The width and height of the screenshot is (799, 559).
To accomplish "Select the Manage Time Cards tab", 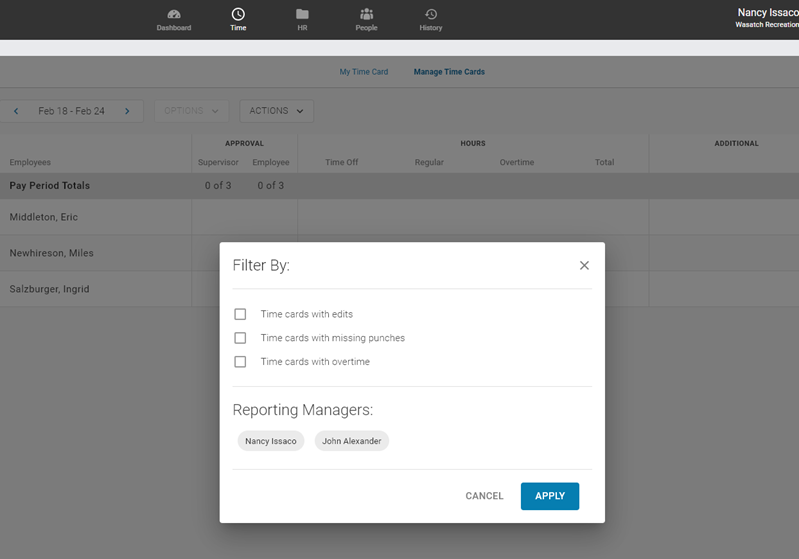I will point(449,72).
